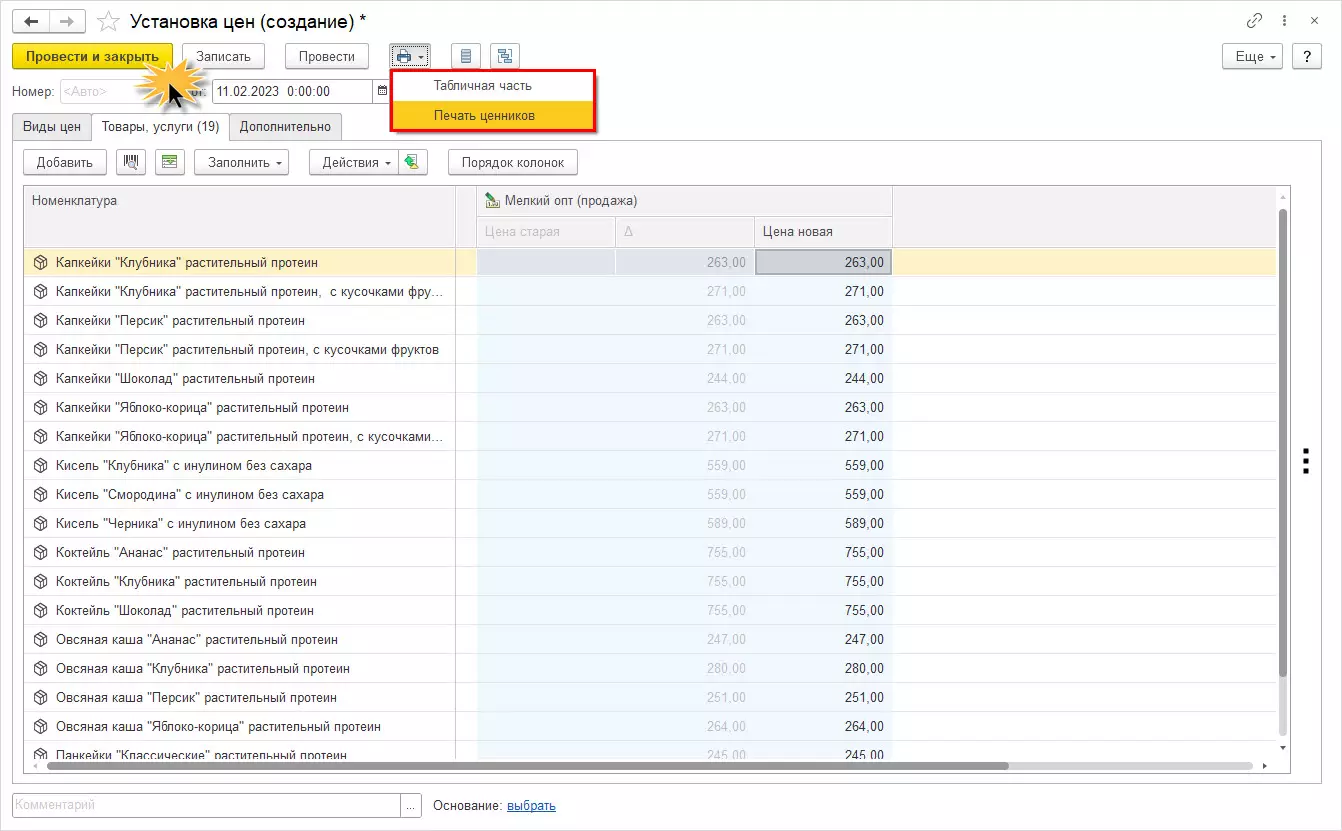Click the выбрать link next to Основание
1342x831 pixels.
(531, 806)
